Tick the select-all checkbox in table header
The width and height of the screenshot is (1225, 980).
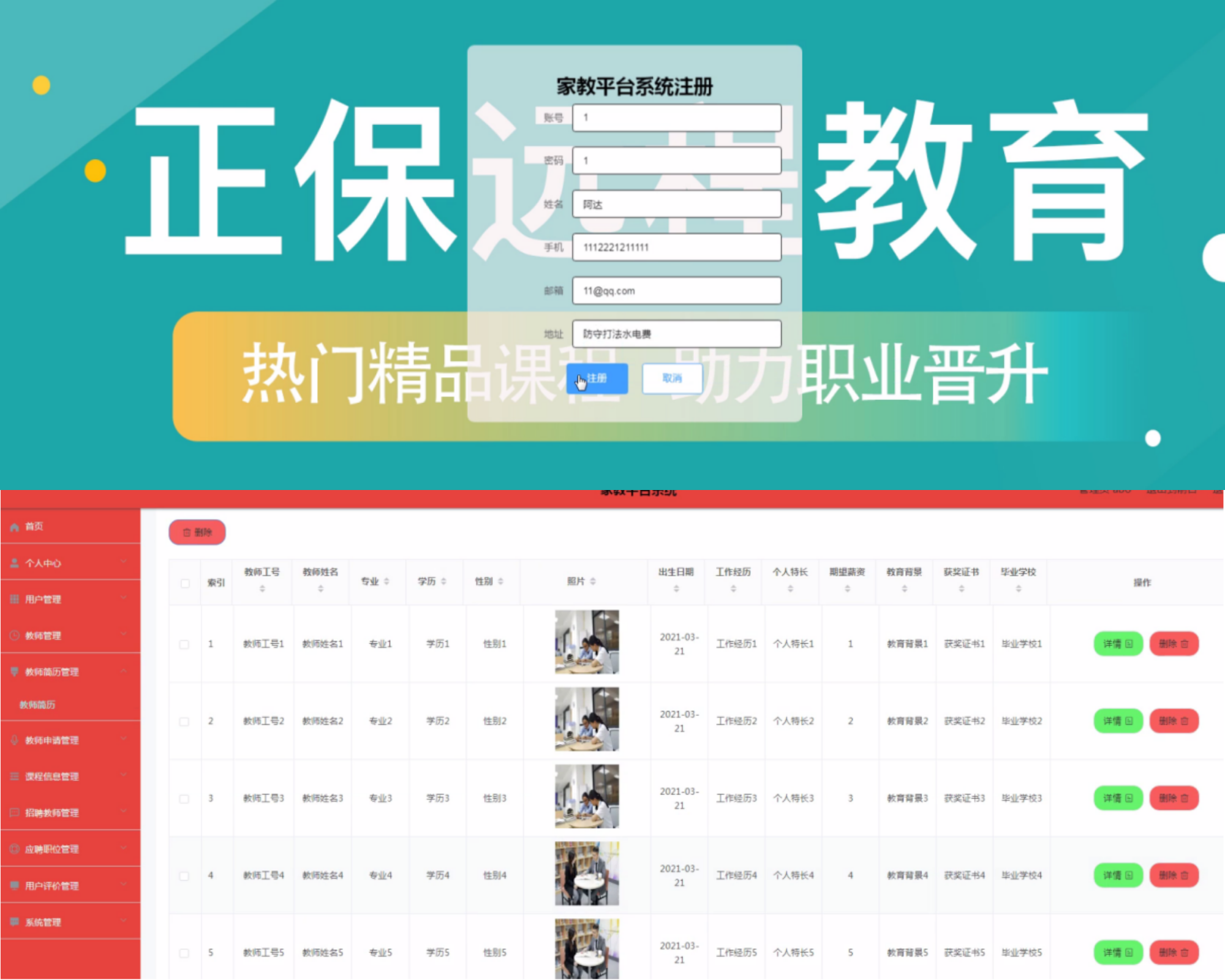pos(185,583)
